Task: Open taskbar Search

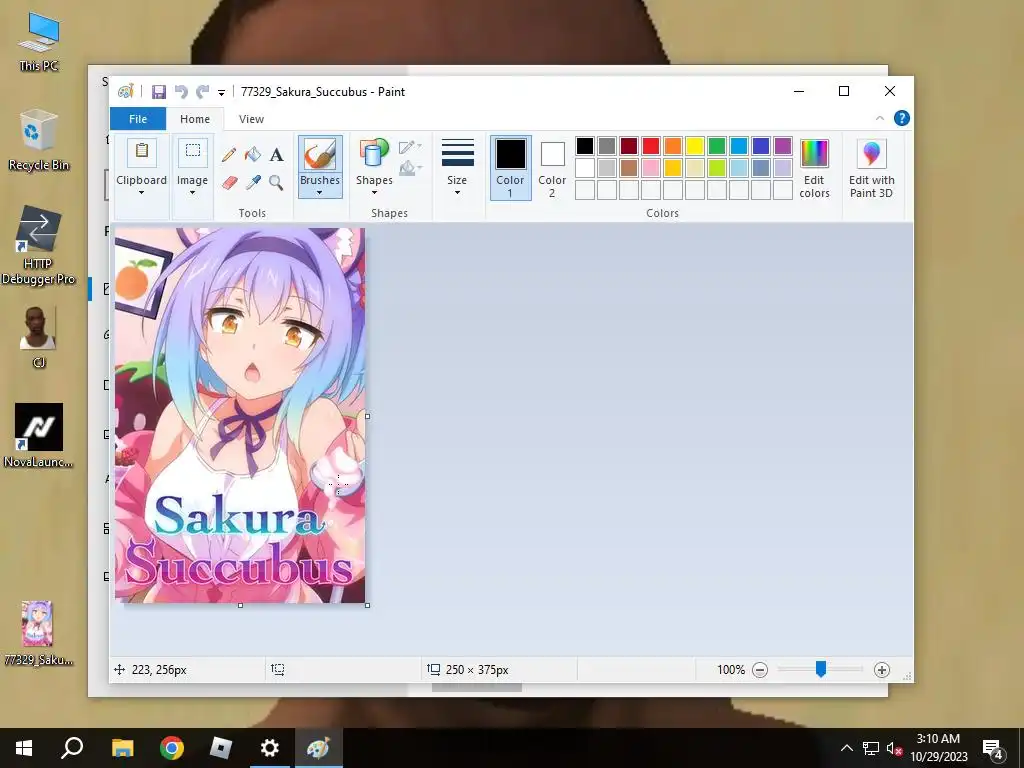Action: [x=72, y=748]
